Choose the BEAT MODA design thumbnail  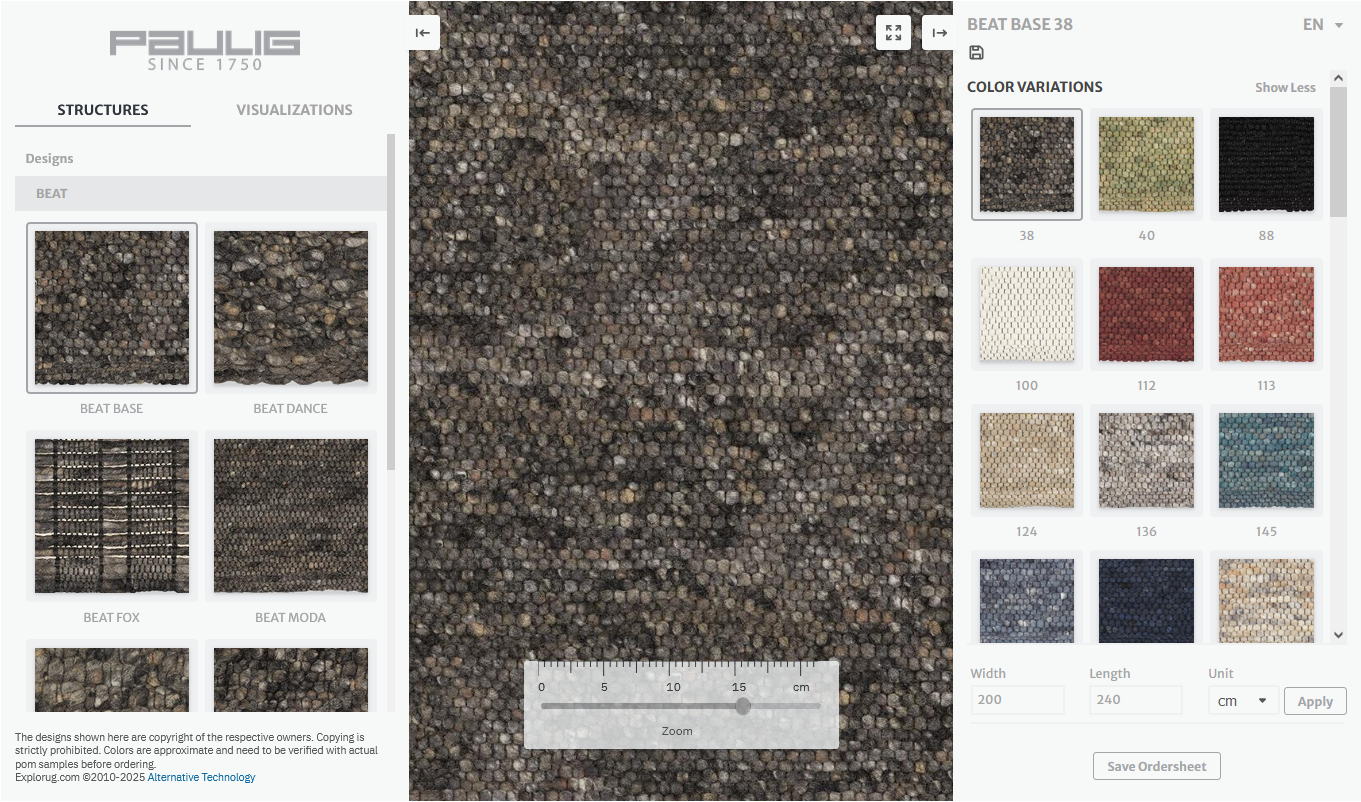291,516
